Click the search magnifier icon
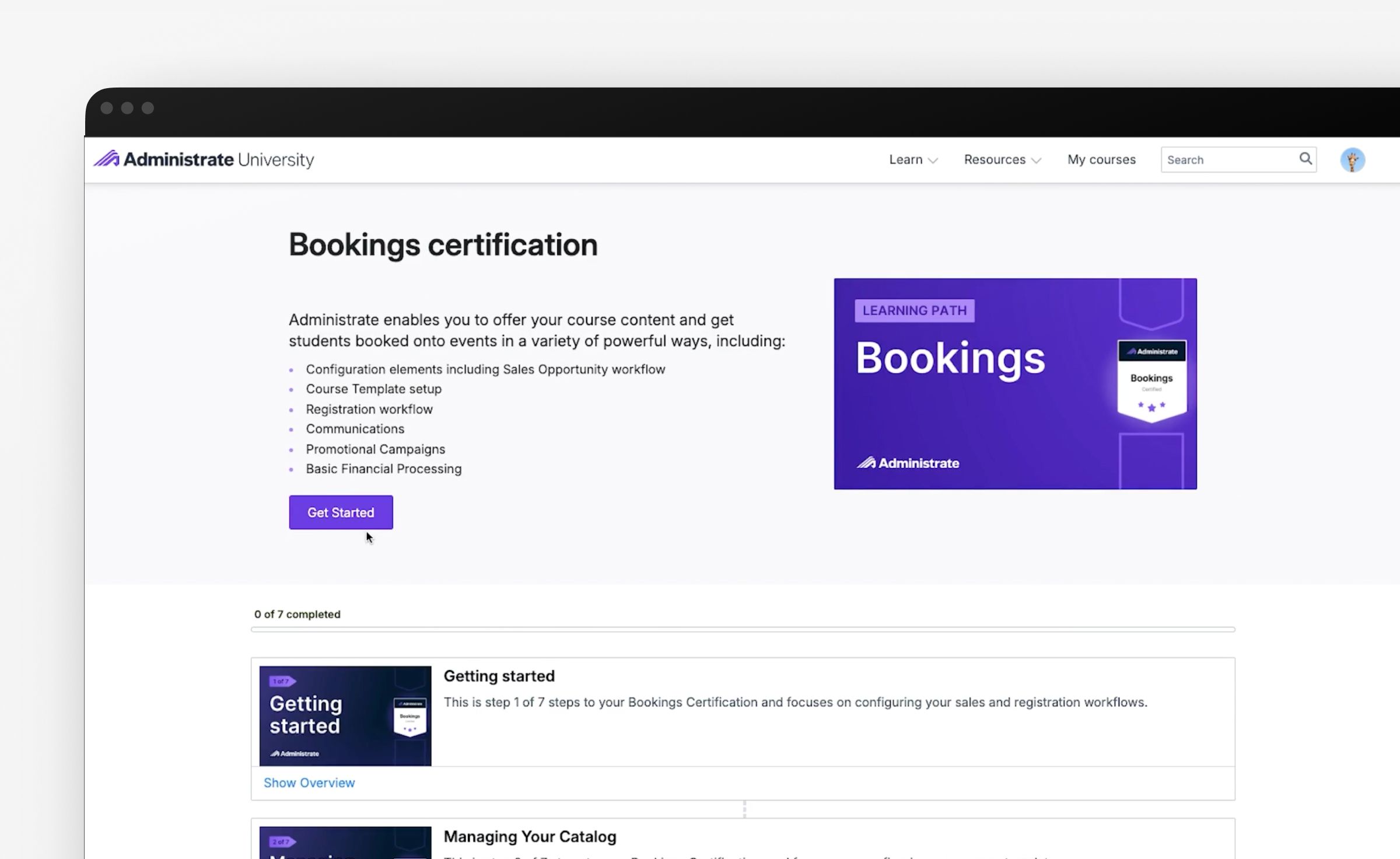 [x=1305, y=159]
